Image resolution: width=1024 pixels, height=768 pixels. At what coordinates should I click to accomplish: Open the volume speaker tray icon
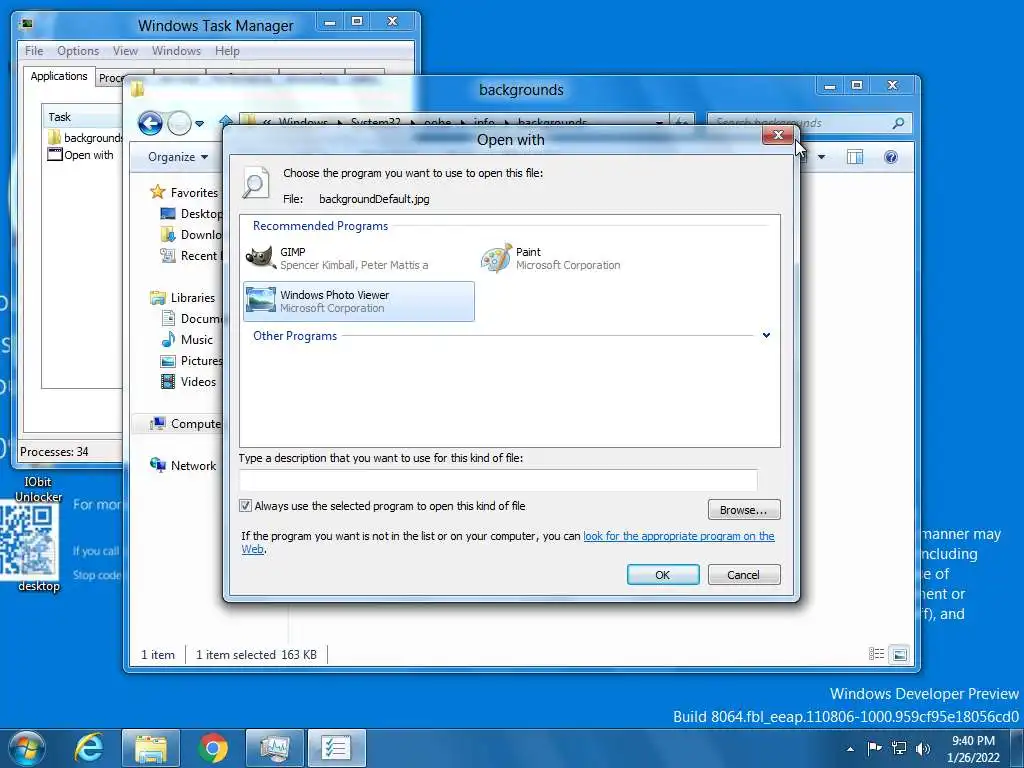coord(923,748)
